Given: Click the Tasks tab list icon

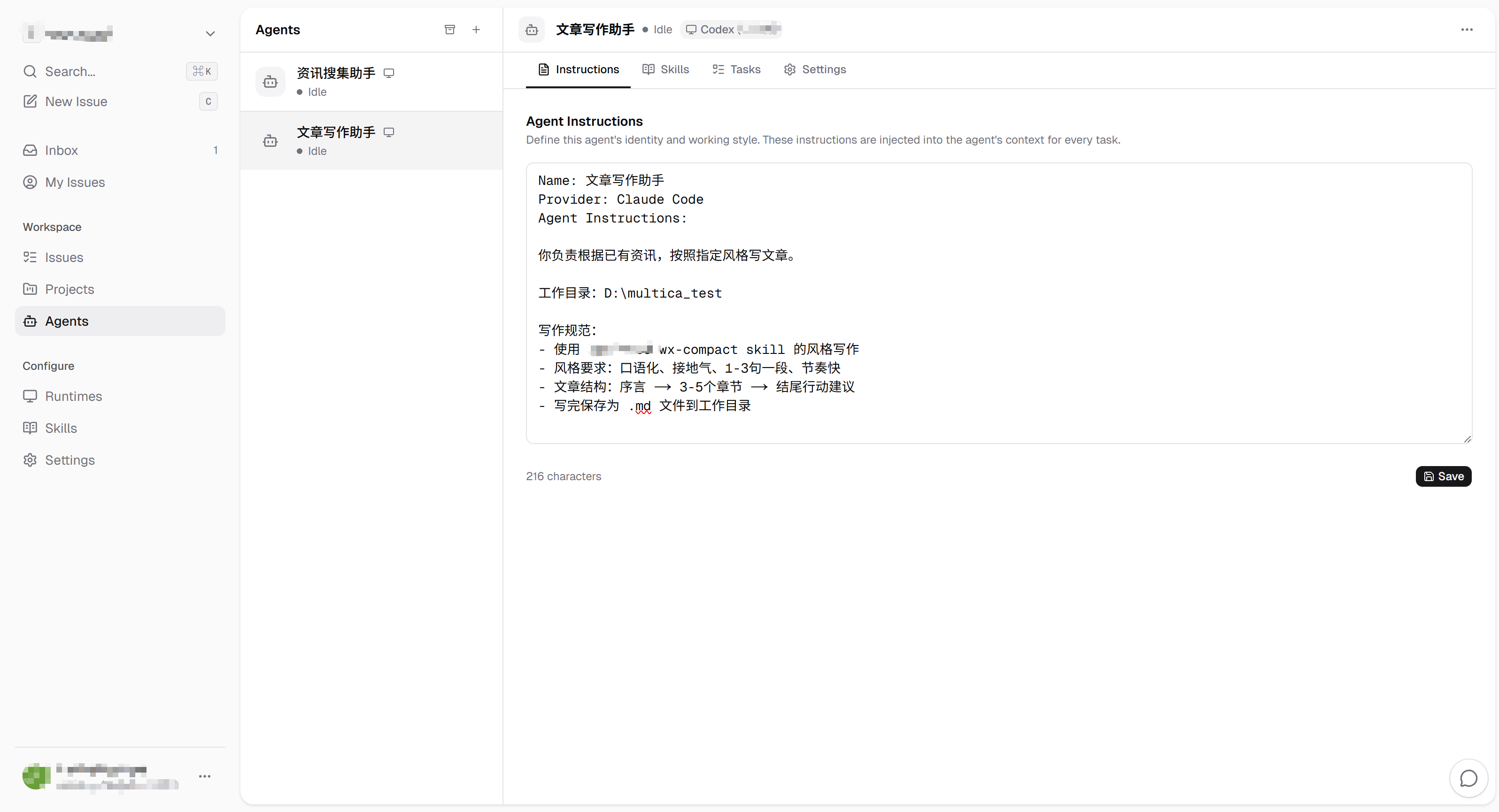Looking at the screenshot, I should 718,69.
